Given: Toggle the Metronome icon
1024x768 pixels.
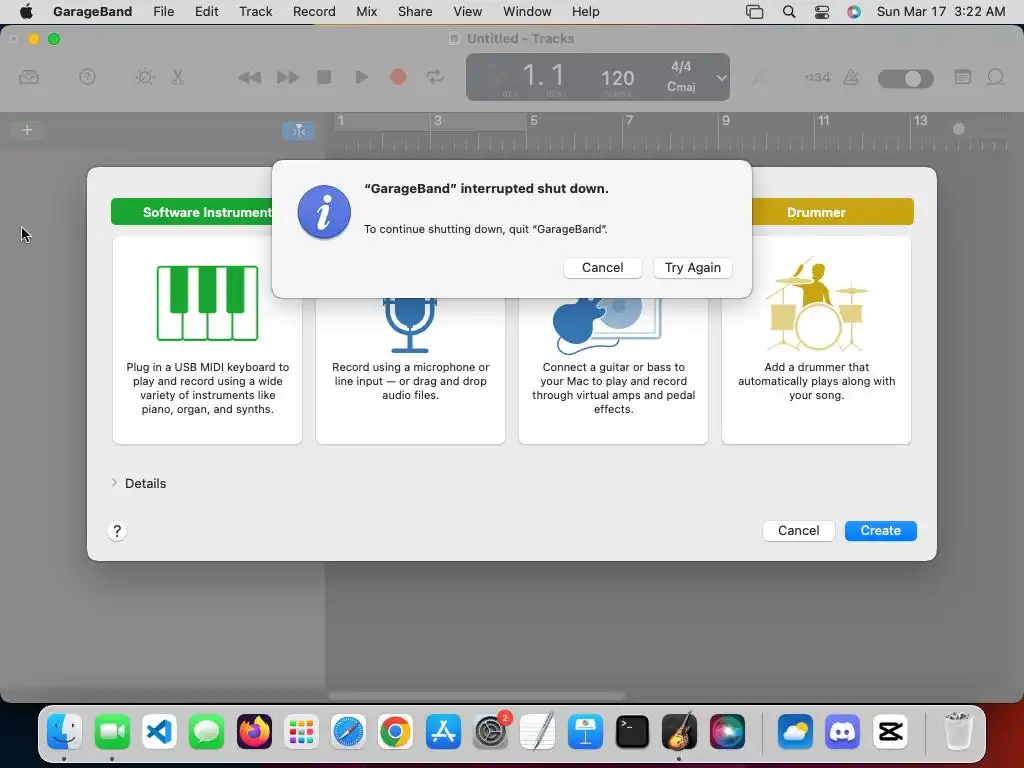Looking at the screenshot, I should click(x=851, y=77).
